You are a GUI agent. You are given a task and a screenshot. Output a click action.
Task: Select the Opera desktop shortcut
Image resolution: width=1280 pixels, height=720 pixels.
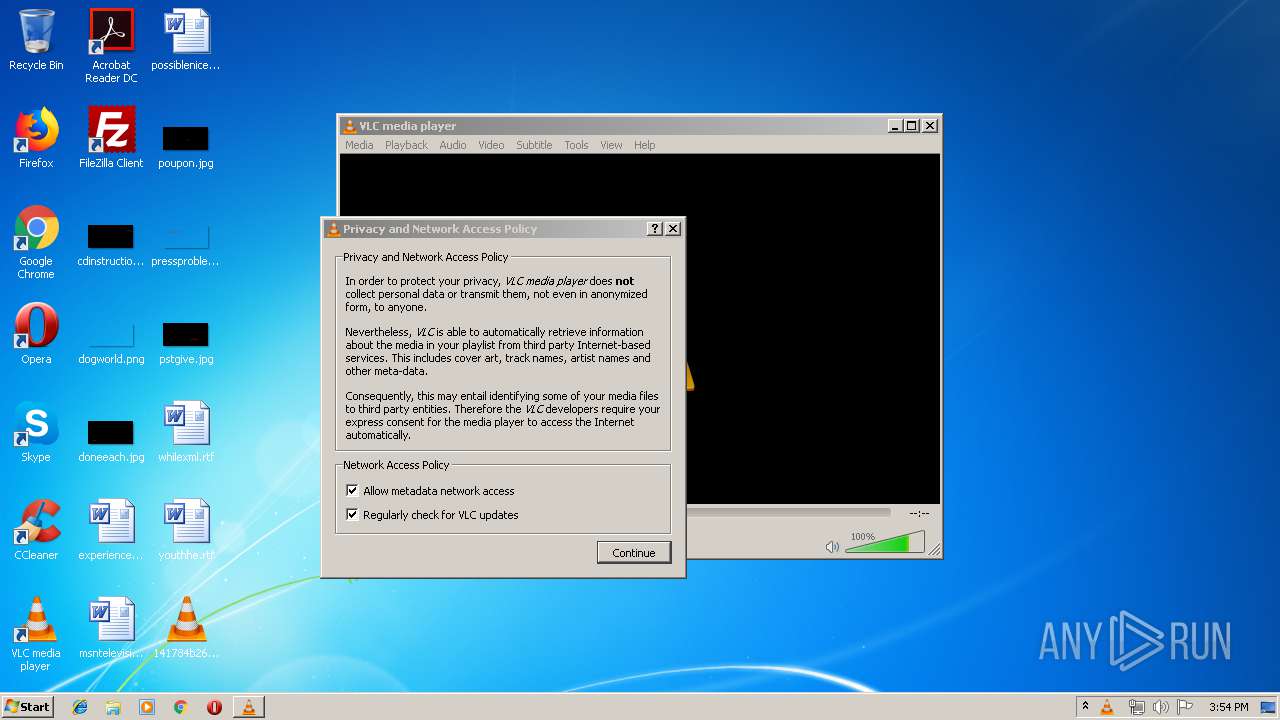[x=36, y=335]
